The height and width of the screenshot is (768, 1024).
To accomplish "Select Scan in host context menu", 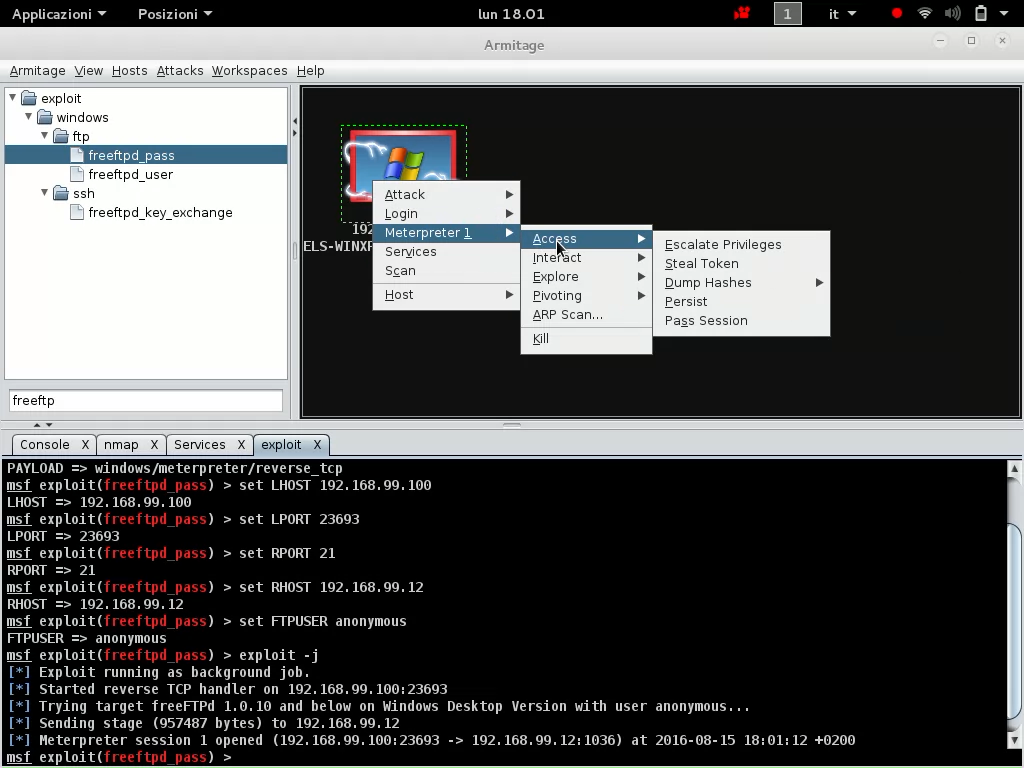I will [x=446, y=270].
